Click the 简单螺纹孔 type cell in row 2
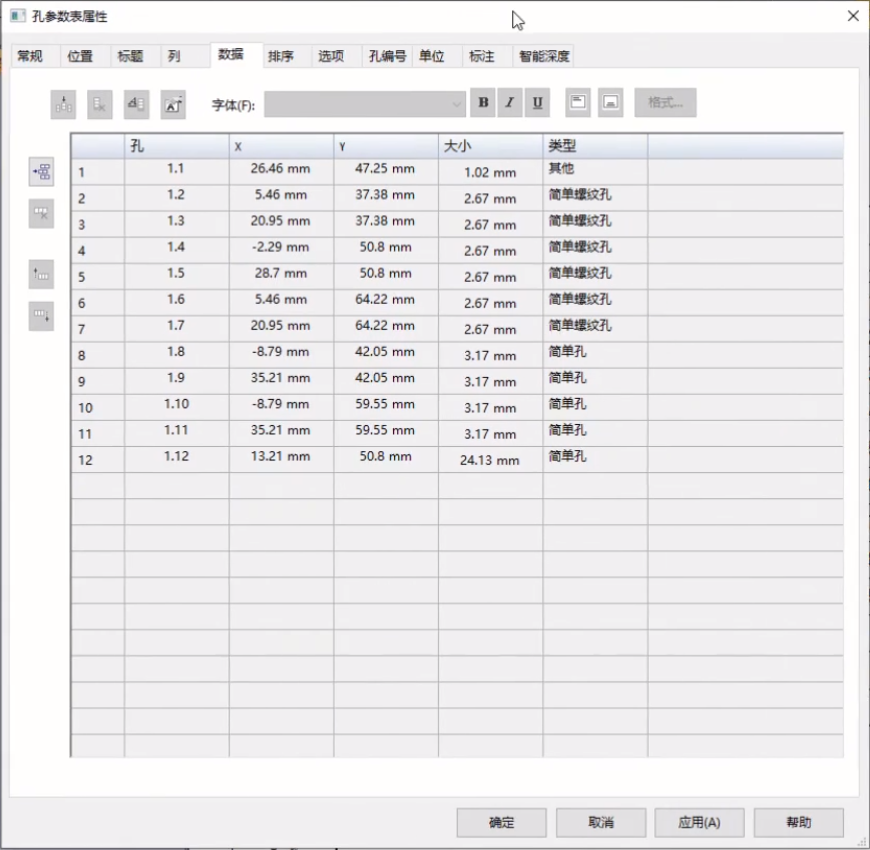 595,198
